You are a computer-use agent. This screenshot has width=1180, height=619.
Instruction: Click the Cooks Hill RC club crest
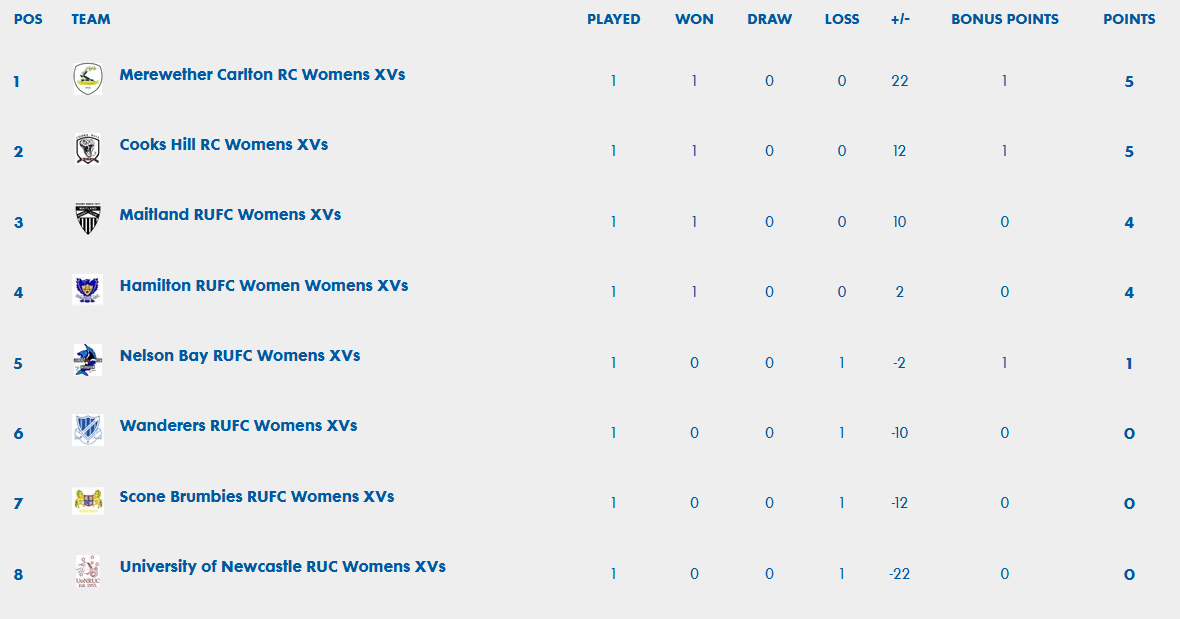(x=87, y=149)
